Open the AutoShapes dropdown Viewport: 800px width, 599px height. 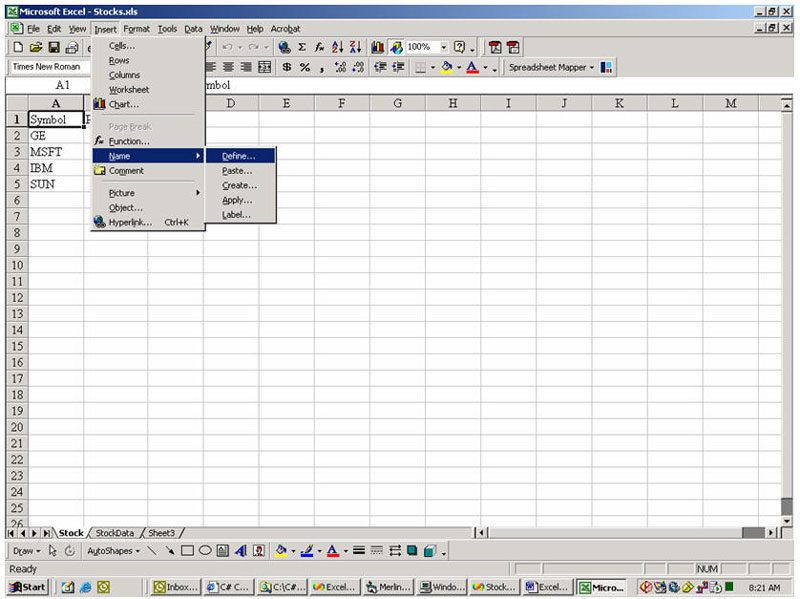(113, 551)
